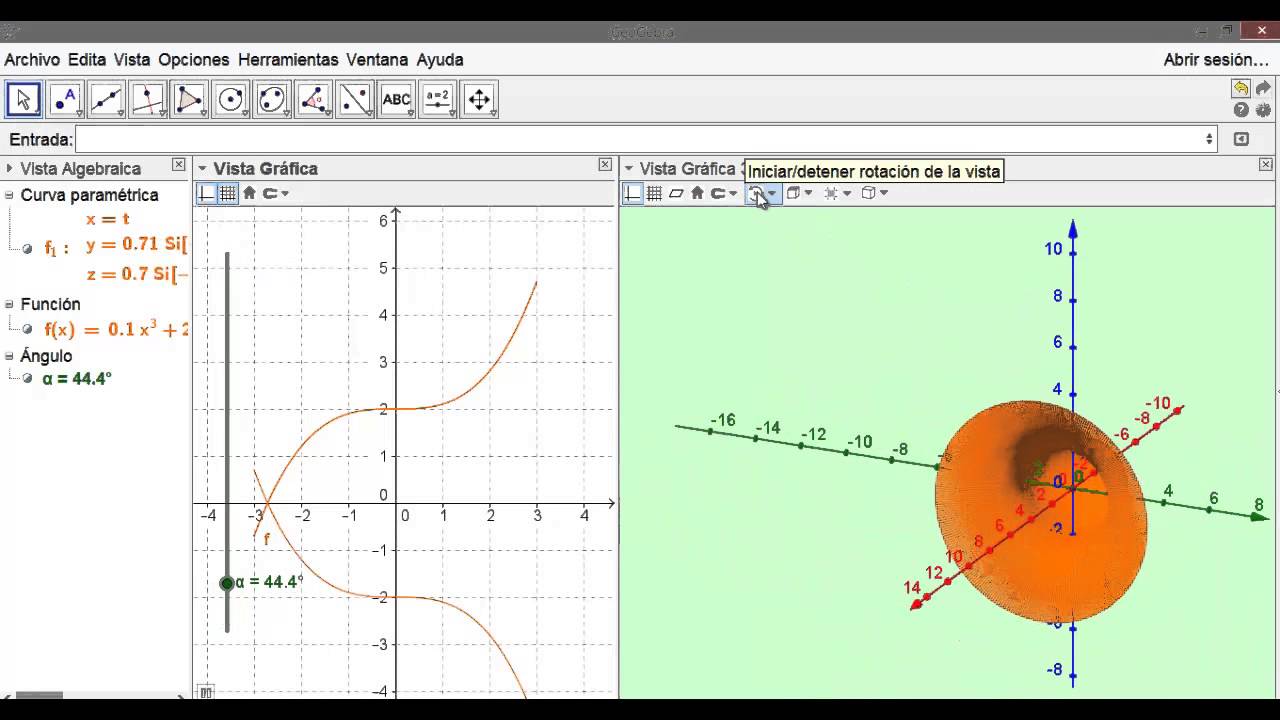Click the input help icon beside Entrada
The image size is (1280, 720).
[1241, 139]
